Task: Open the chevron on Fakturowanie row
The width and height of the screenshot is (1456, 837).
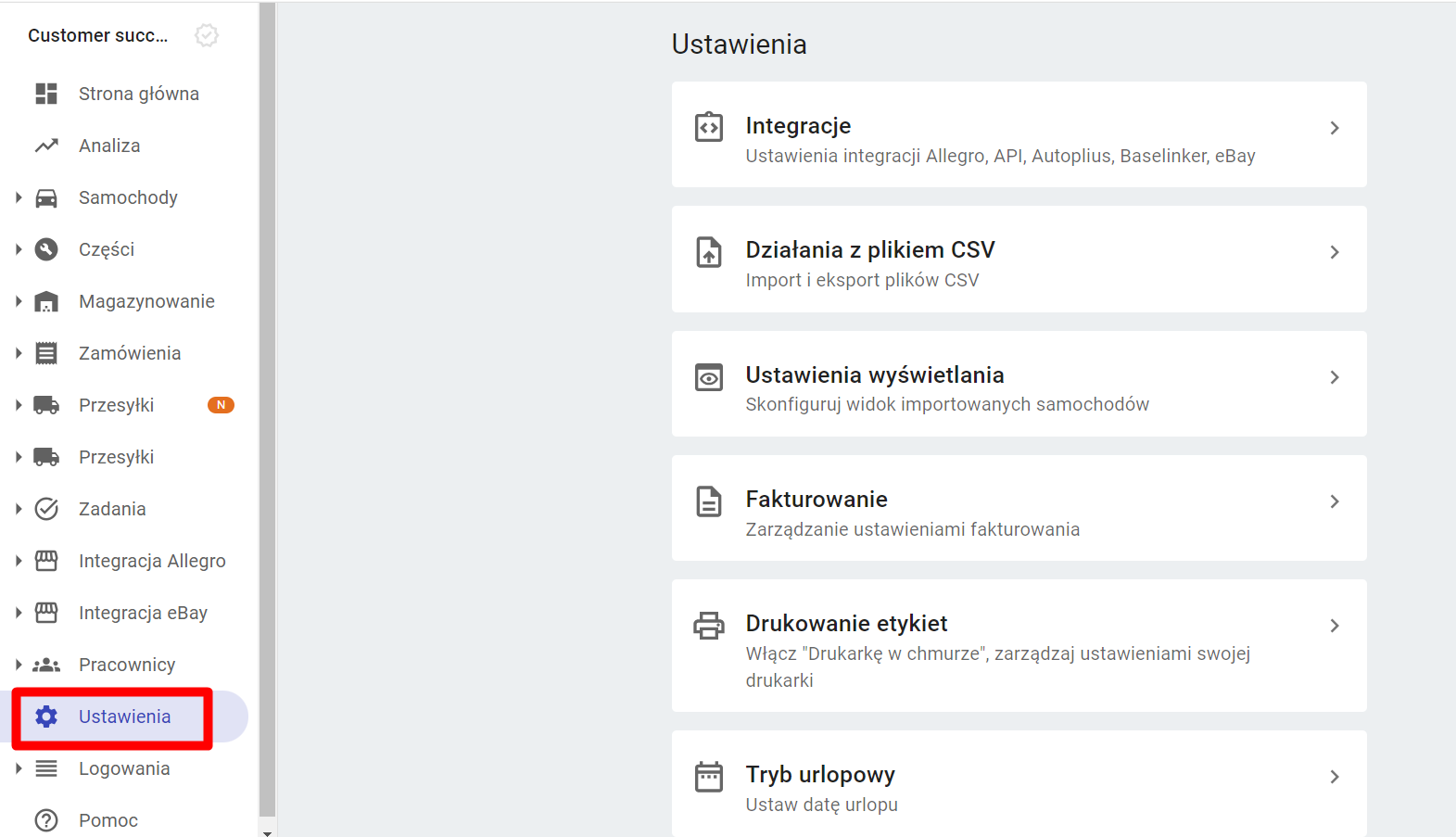Action: pyautogui.click(x=1335, y=501)
